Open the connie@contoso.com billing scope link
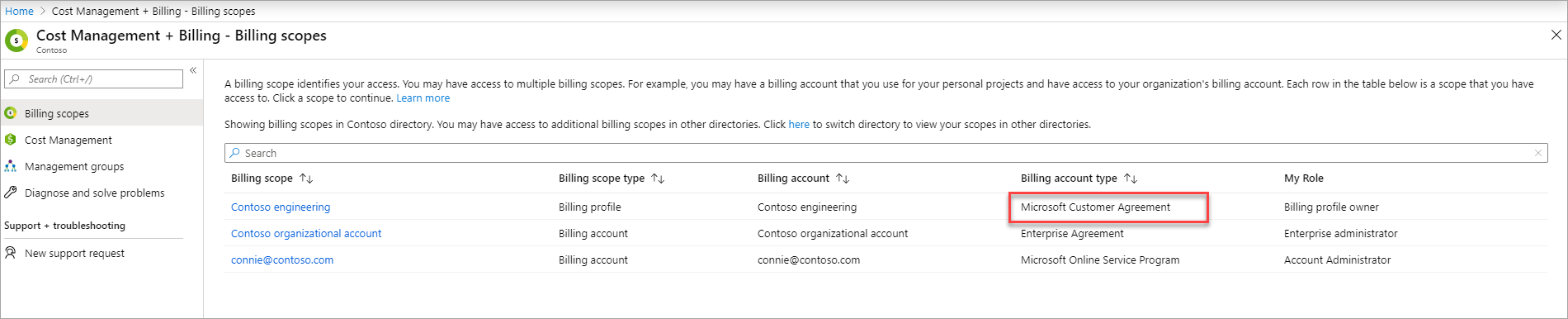 tap(282, 259)
